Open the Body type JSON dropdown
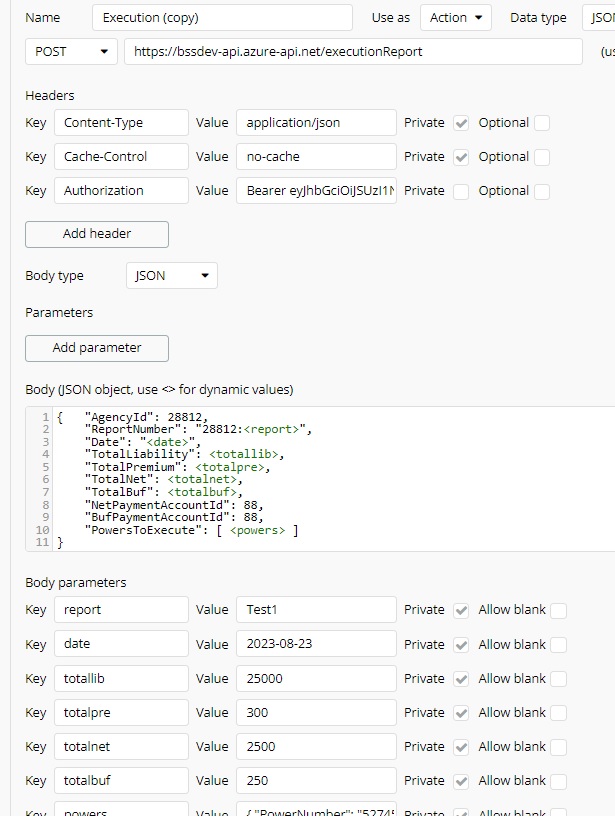The image size is (615, 823). (172, 276)
